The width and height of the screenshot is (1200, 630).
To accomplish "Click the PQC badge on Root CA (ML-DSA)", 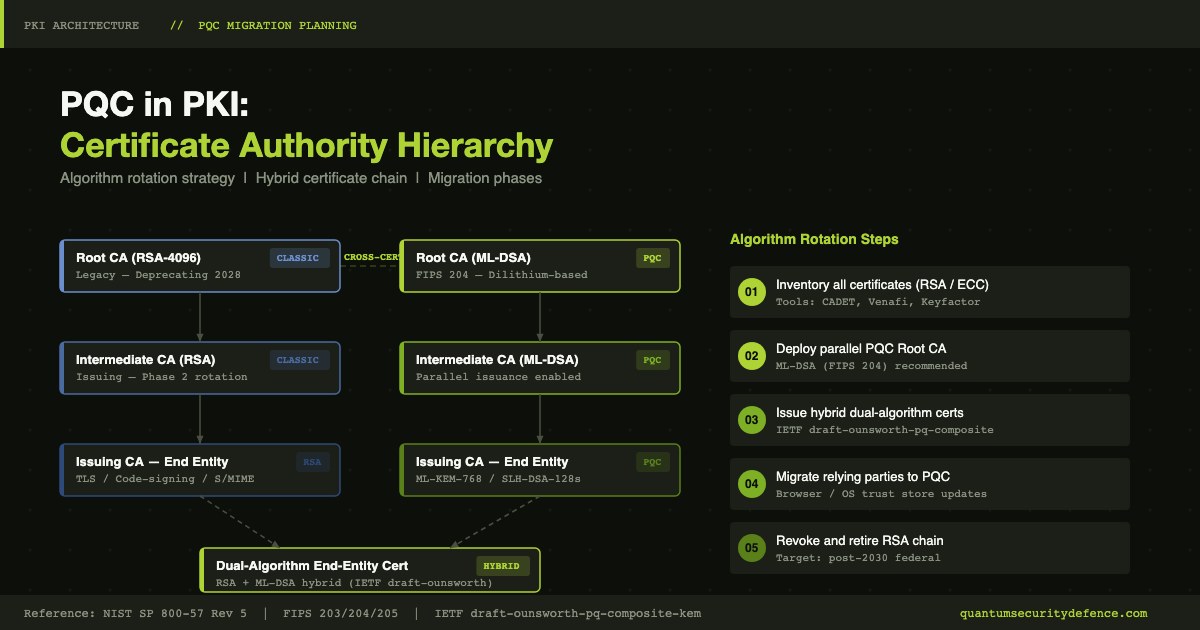I will click(x=652, y=258).
